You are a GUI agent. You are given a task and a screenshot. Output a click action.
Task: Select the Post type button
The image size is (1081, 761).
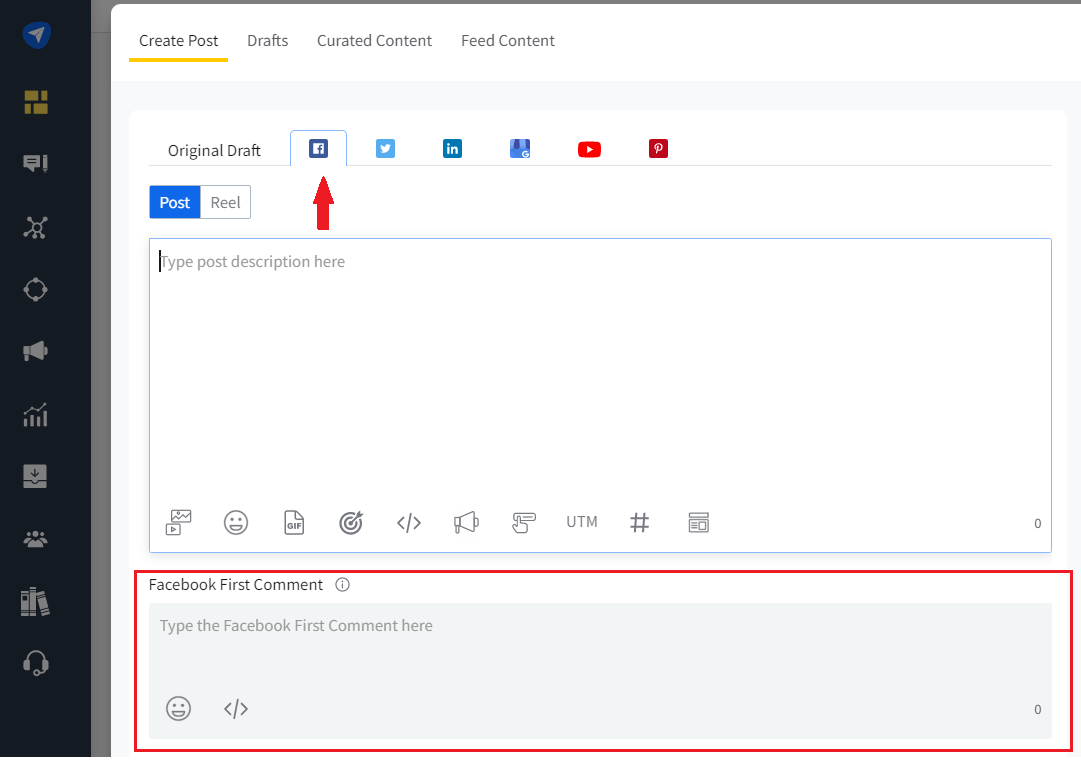coord(175,202)
